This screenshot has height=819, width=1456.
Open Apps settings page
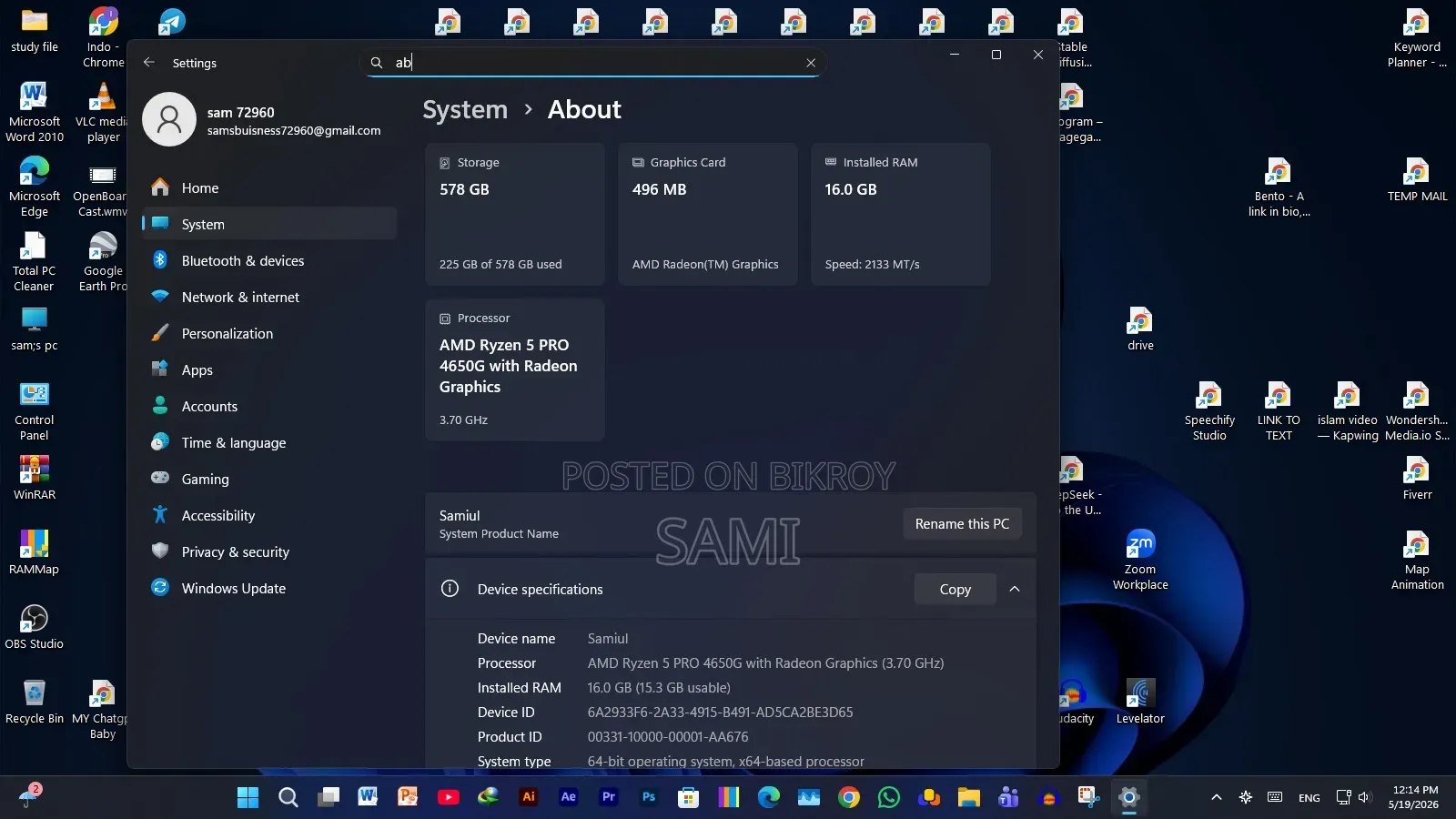(x=269, y=369)
